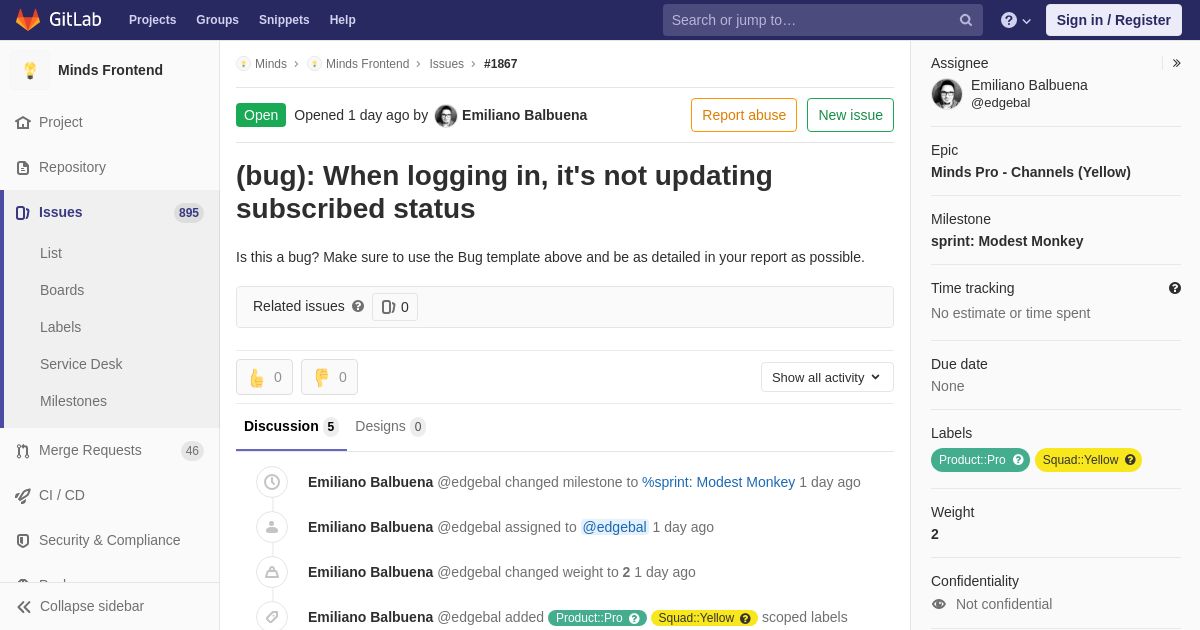Open the Milestones sidebar item
Viewport: 1200px width, 630px height.
click(x=73, y=401)
